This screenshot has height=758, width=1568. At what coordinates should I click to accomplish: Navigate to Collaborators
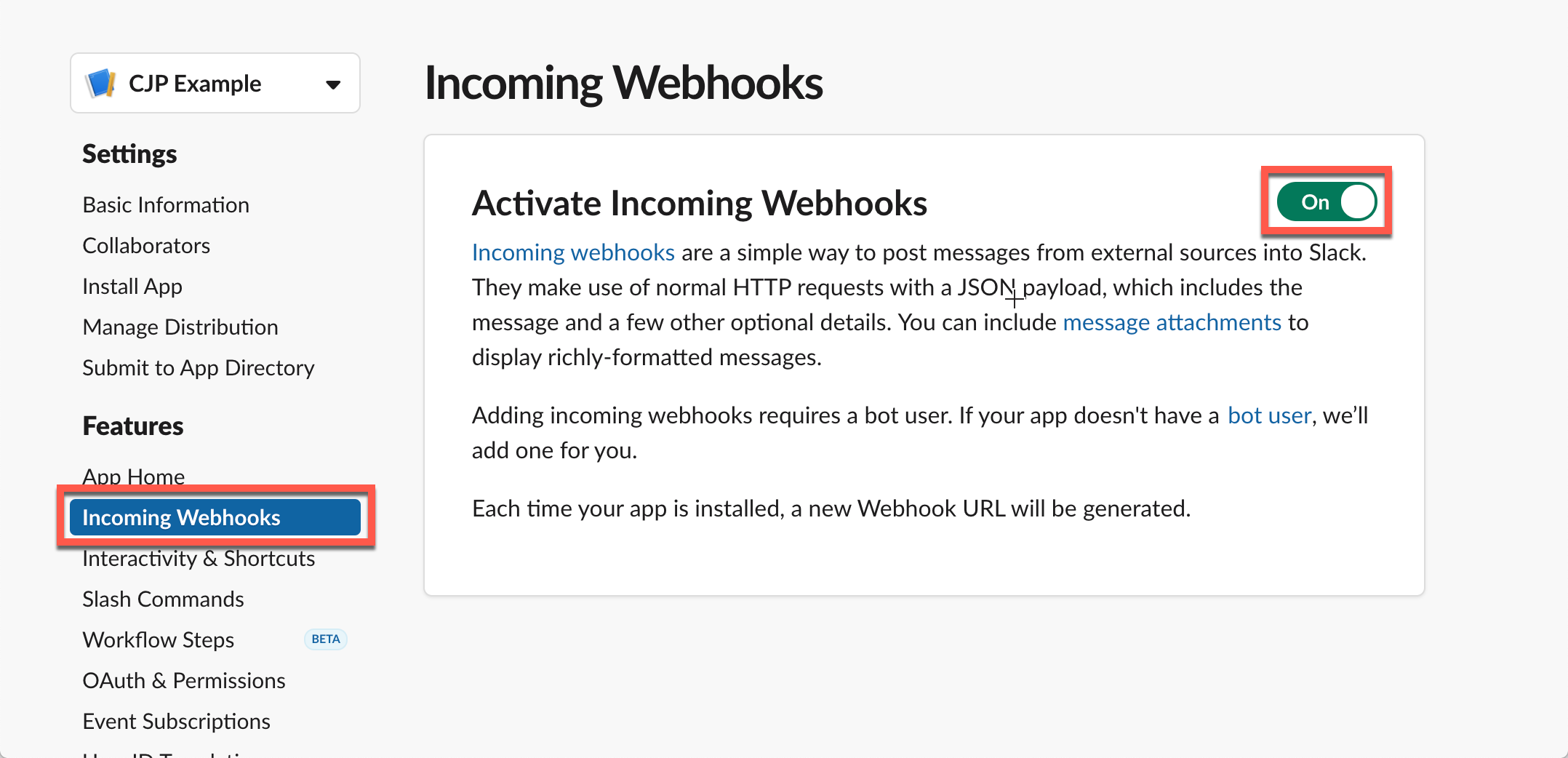(x=146, y=245)
